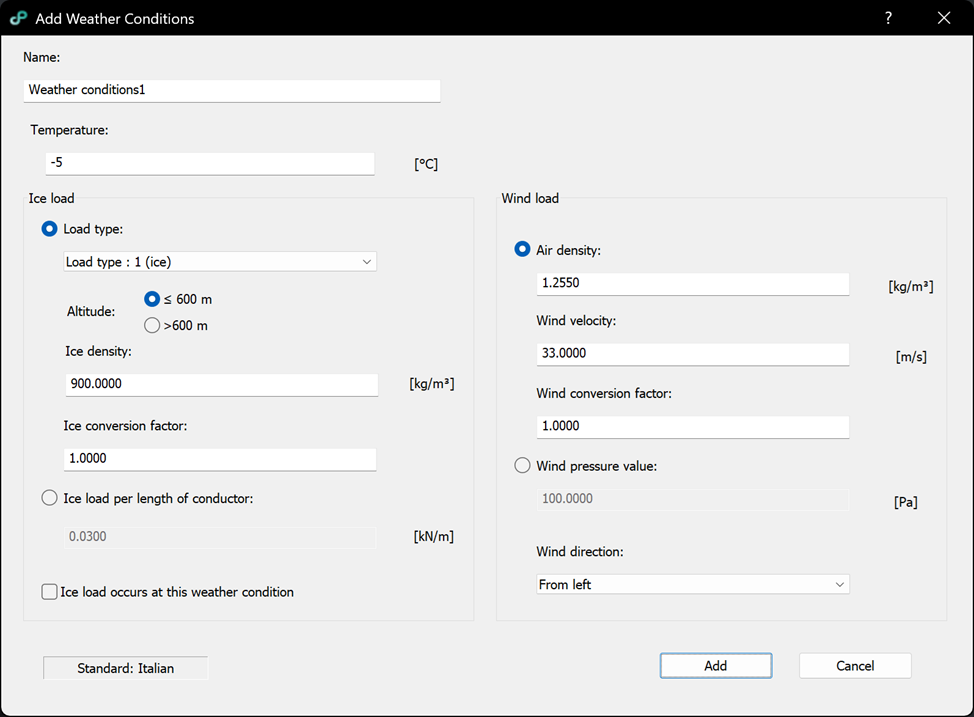Click the Add button
This screenshot has height=717, width=974.
click(x=715, y=666)
